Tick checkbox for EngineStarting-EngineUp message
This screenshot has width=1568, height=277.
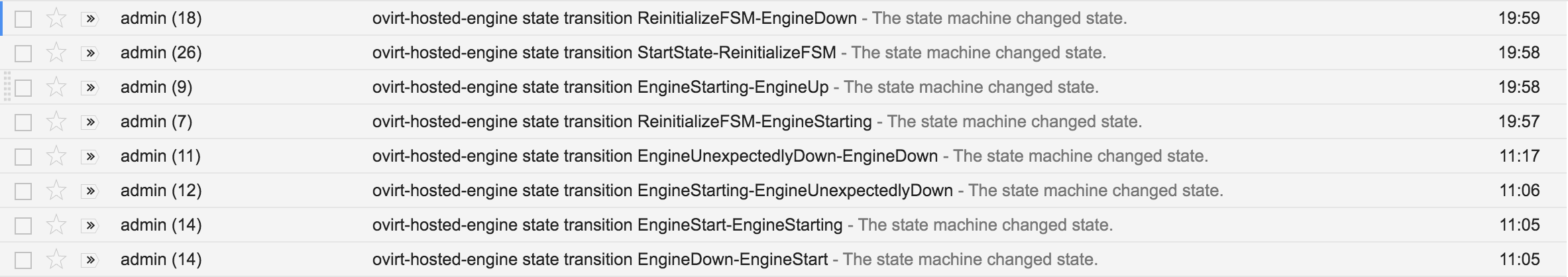tap(23, 87)
